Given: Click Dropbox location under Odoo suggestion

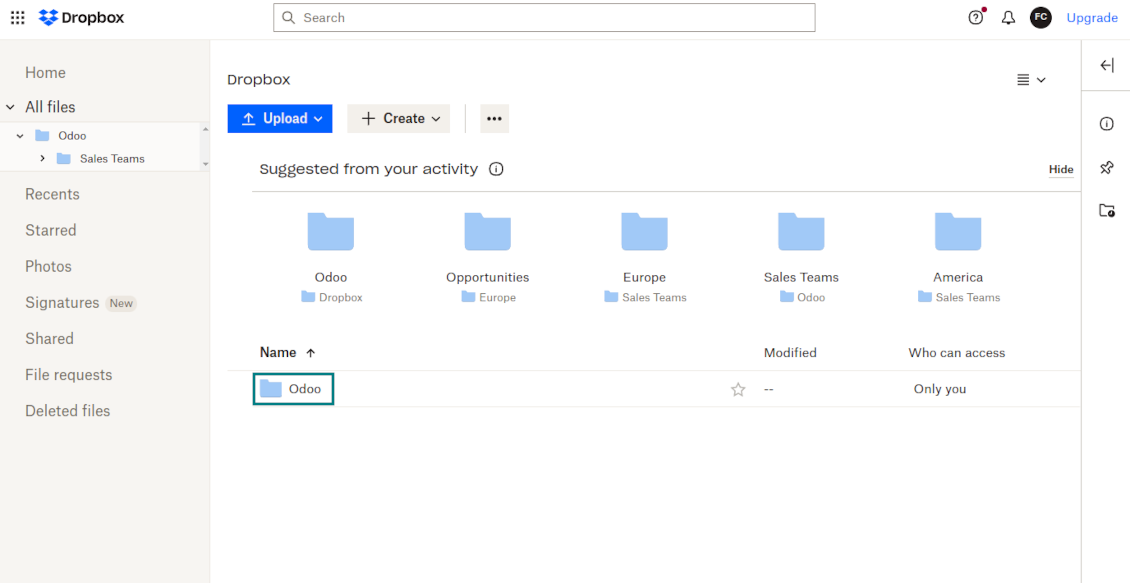Looking at the screenshot, I should point(332,297).
